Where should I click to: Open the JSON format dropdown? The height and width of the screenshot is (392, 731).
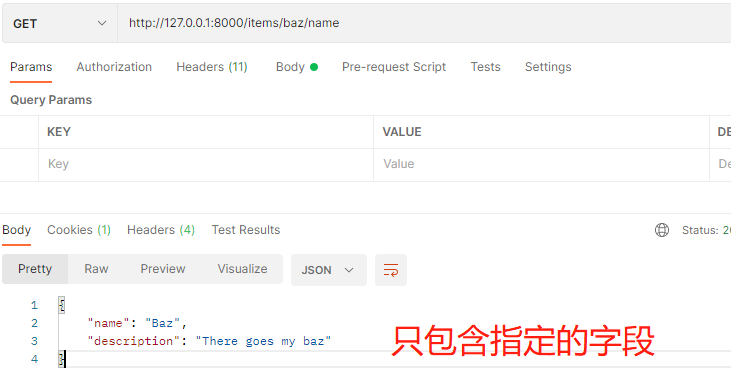click(x=329, y=270)
